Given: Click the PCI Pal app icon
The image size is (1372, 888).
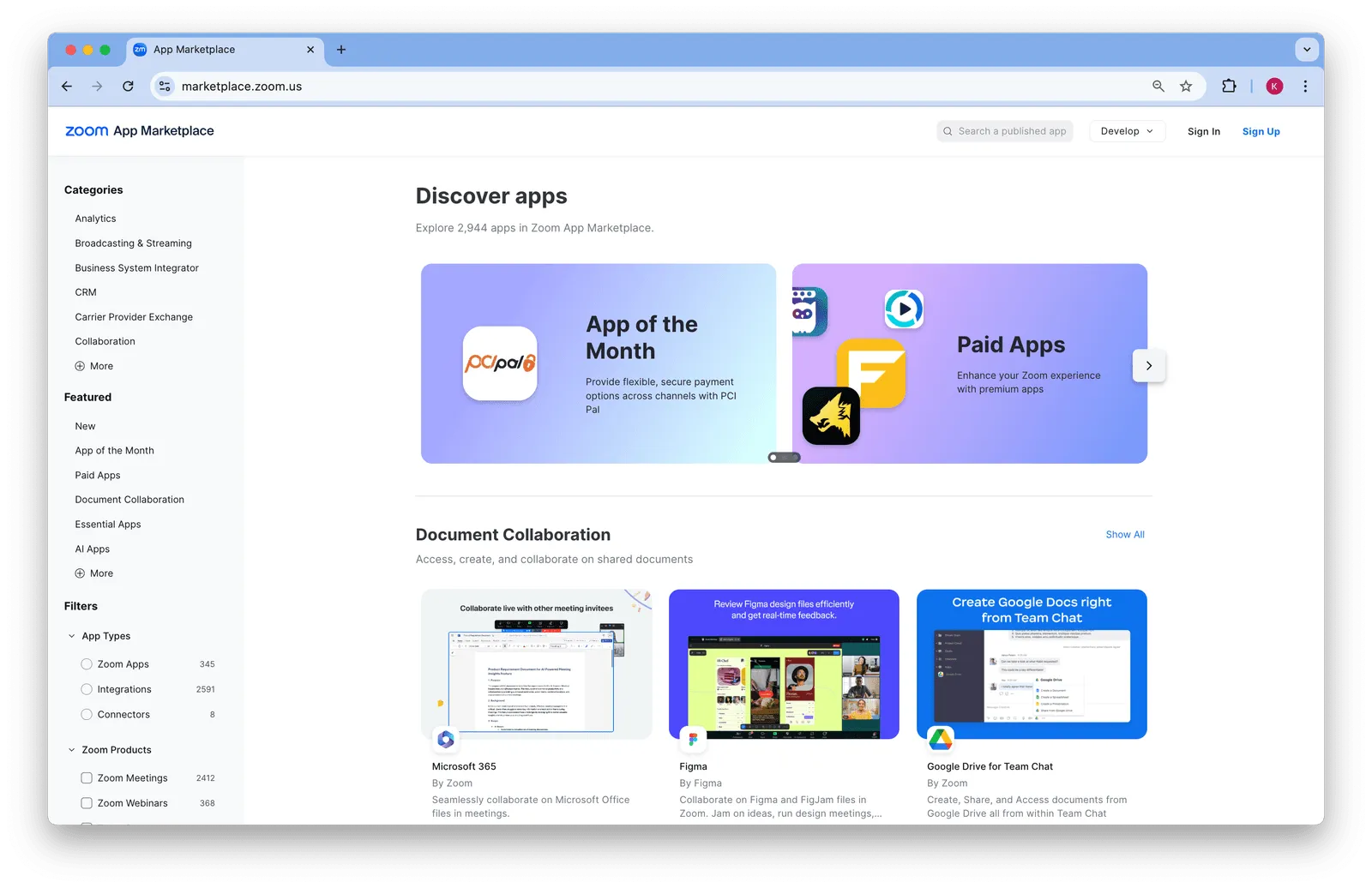Looking at the screenshot, I should pos(500,363).
